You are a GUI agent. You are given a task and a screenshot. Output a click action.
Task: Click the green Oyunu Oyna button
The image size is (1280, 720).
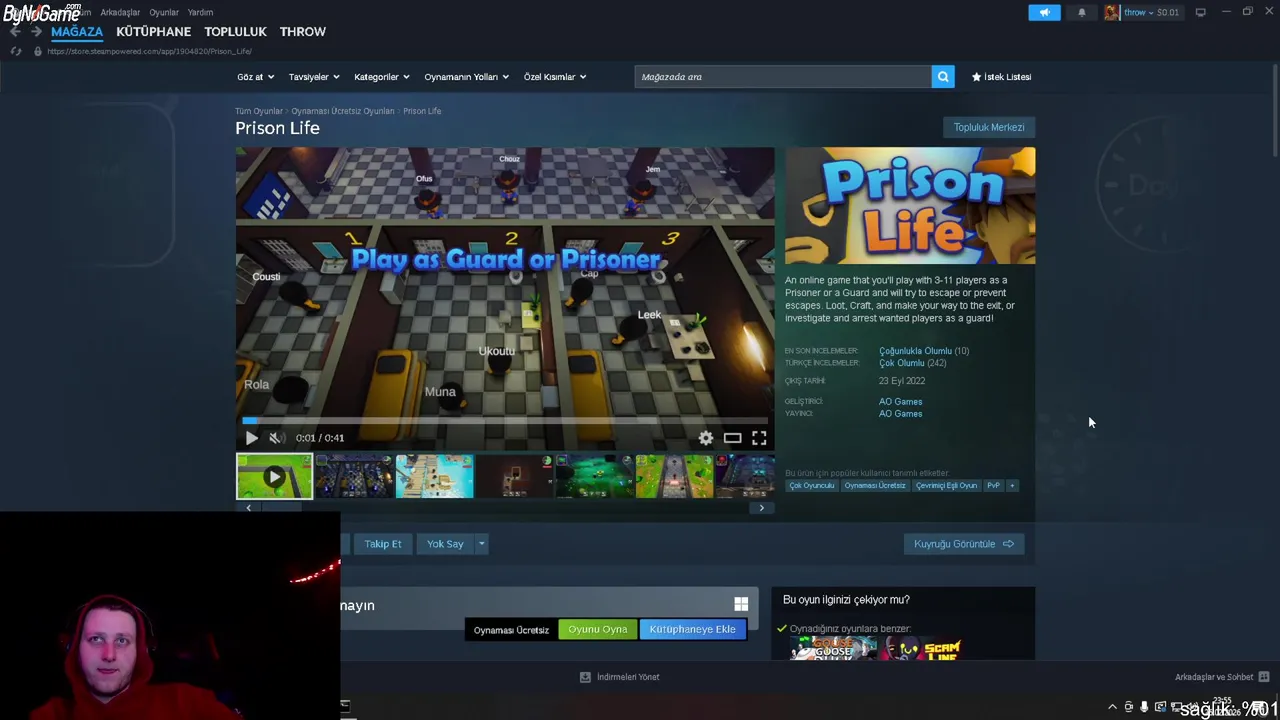(x=597, y=629)
